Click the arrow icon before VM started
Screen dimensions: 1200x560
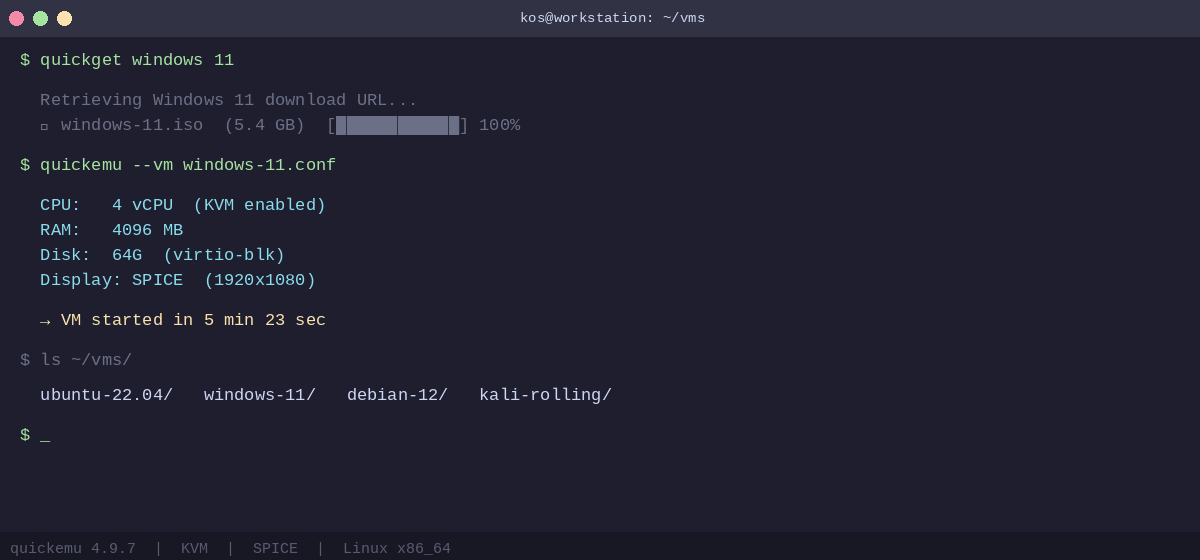pyautogui.click(x=45, y=321)
